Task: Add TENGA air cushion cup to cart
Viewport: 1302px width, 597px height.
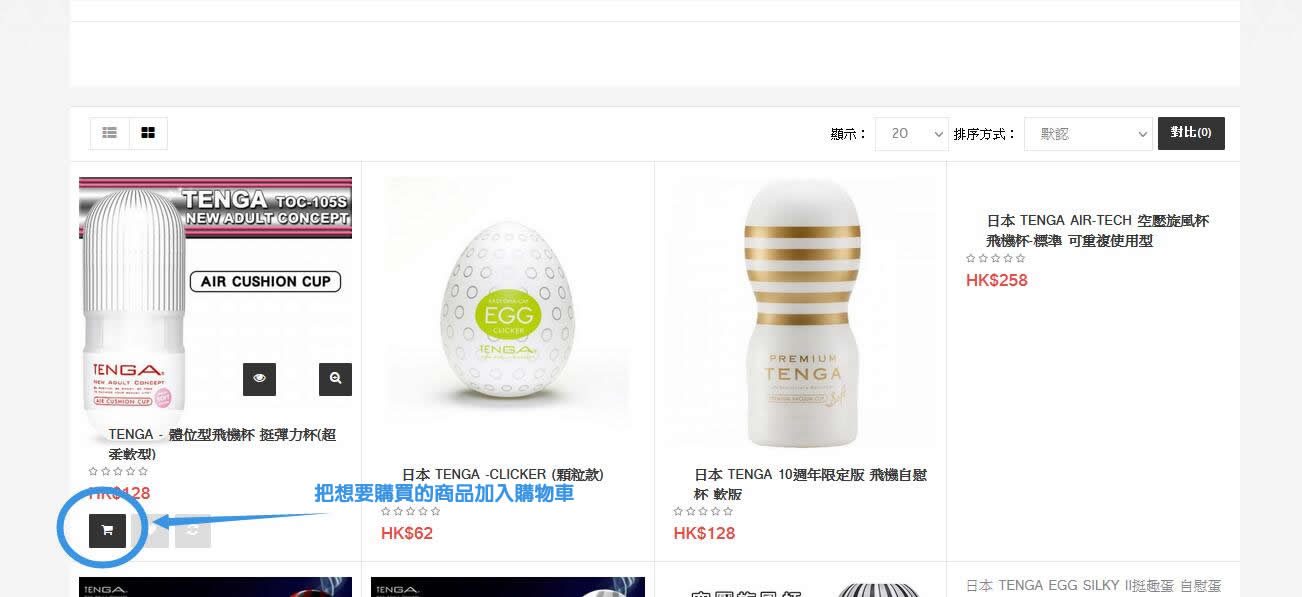Action: click(107, 530)
